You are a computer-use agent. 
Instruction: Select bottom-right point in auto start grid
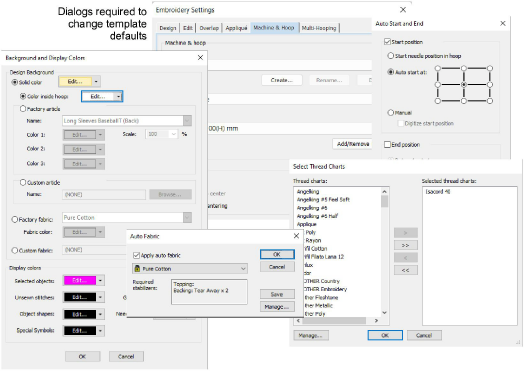[x=490, y=101]
